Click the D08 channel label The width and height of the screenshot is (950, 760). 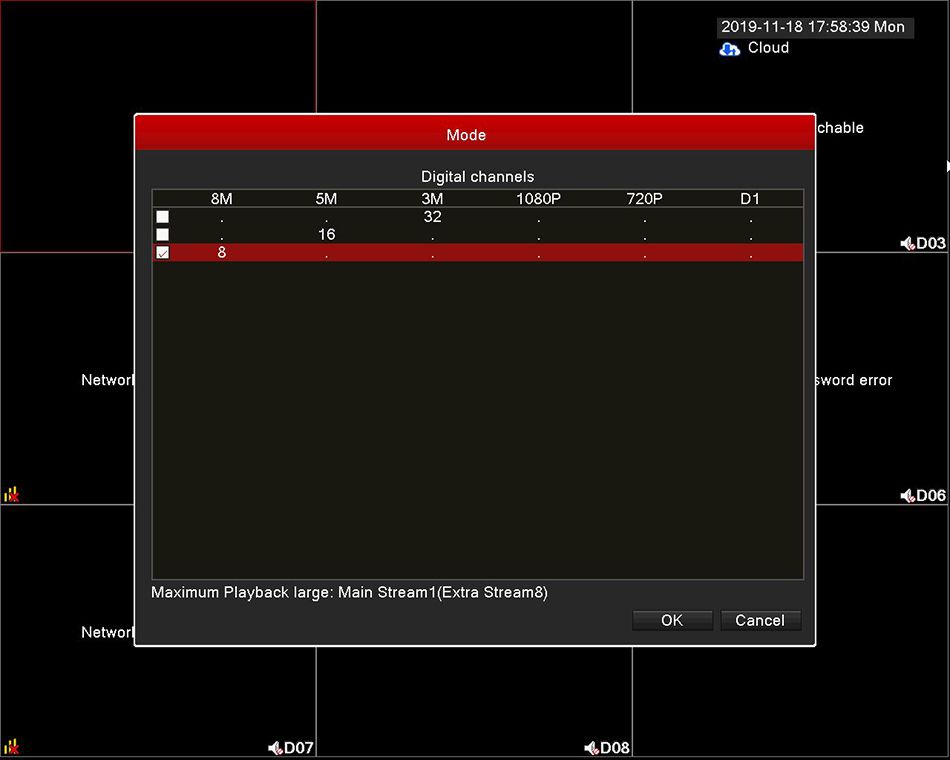[x=615, y=748]
